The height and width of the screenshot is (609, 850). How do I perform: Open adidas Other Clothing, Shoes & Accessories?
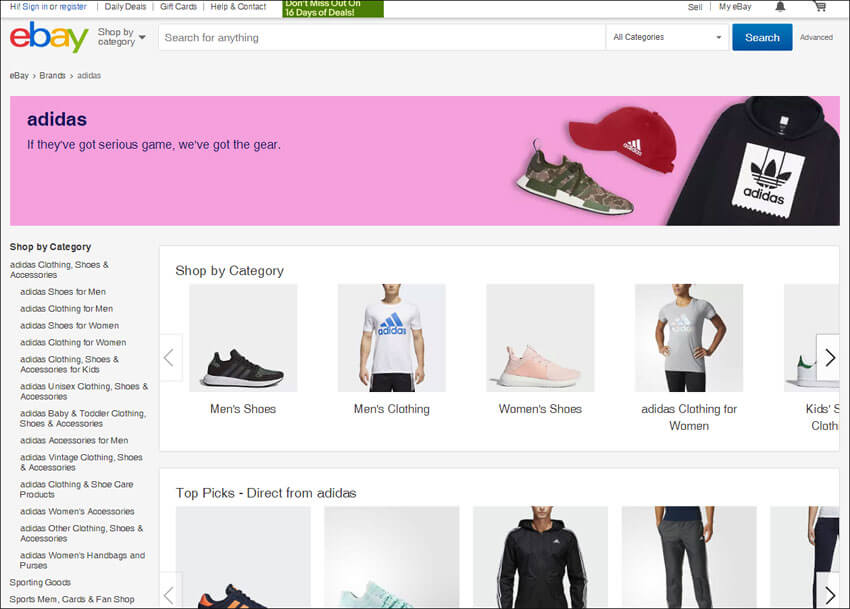(82, 533)
